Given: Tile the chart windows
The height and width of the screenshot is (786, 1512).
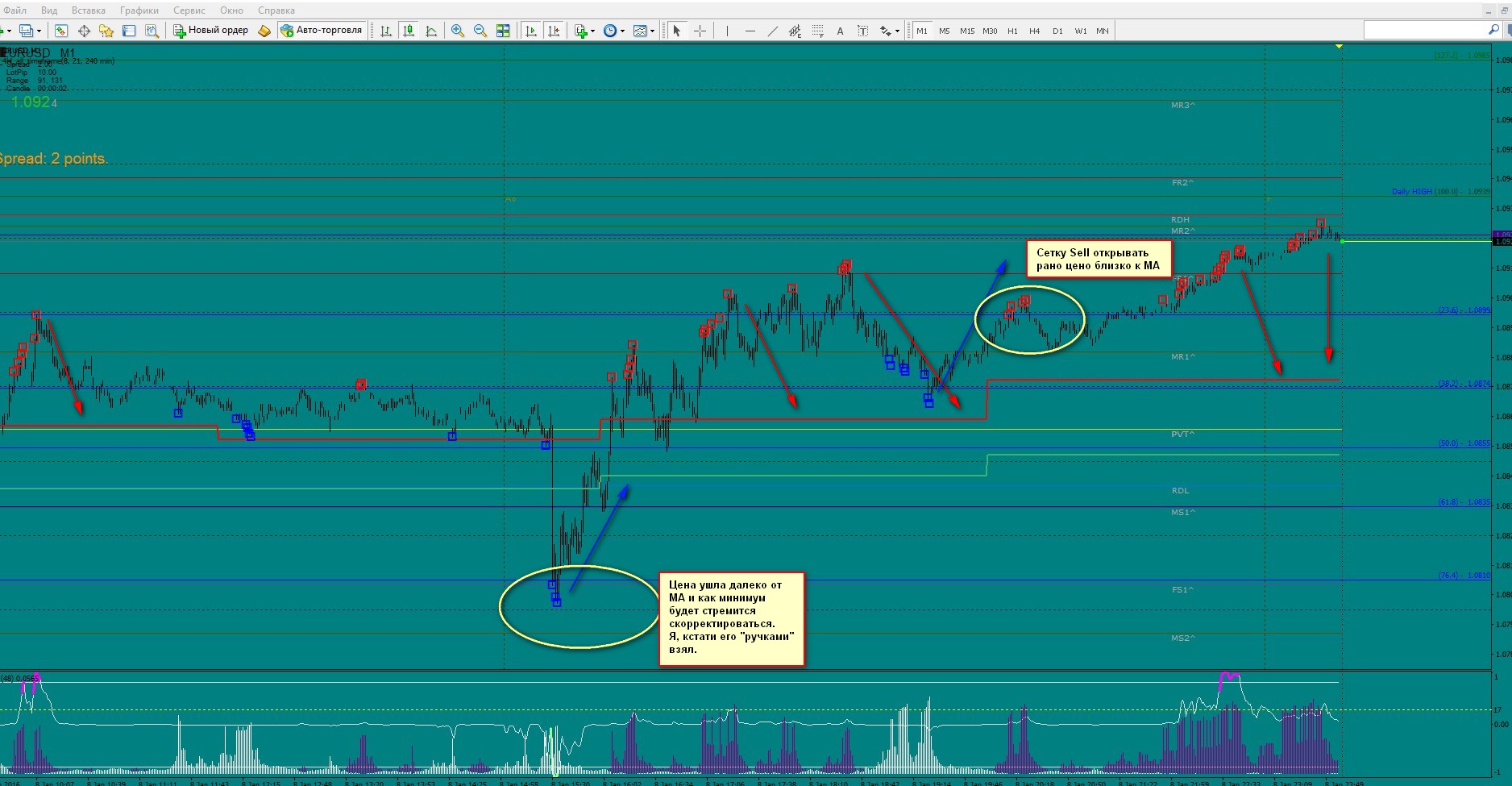Looking at the screenshot, I should (503, 31).
